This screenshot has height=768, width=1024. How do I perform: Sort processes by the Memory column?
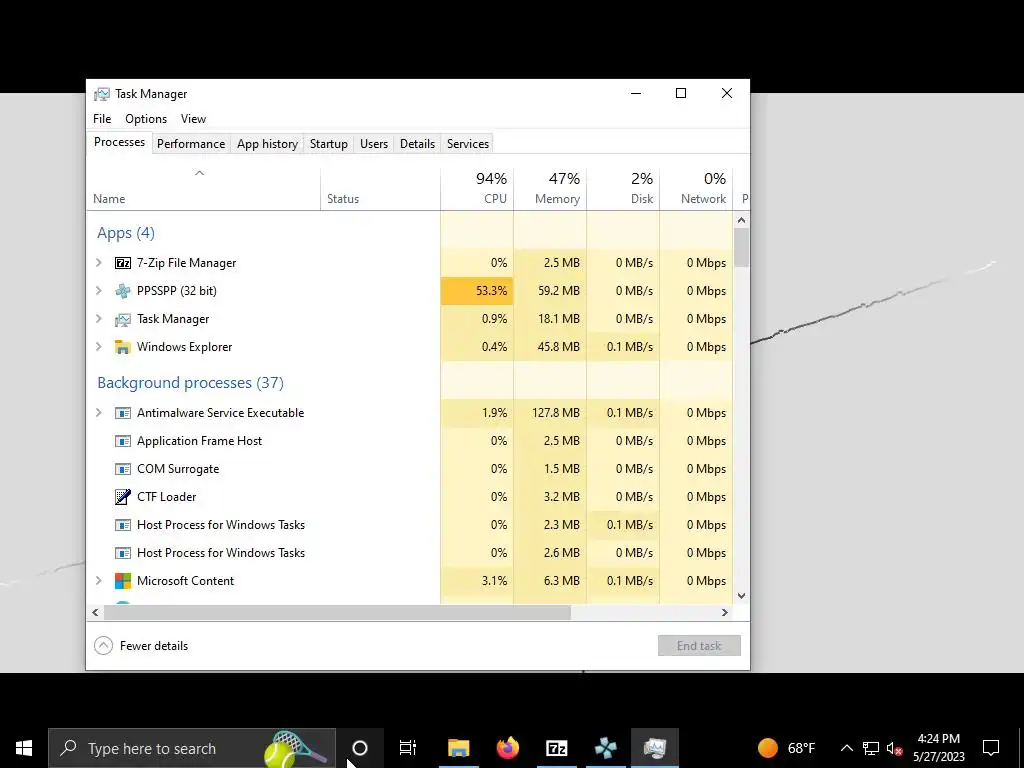tap(551, 189)
